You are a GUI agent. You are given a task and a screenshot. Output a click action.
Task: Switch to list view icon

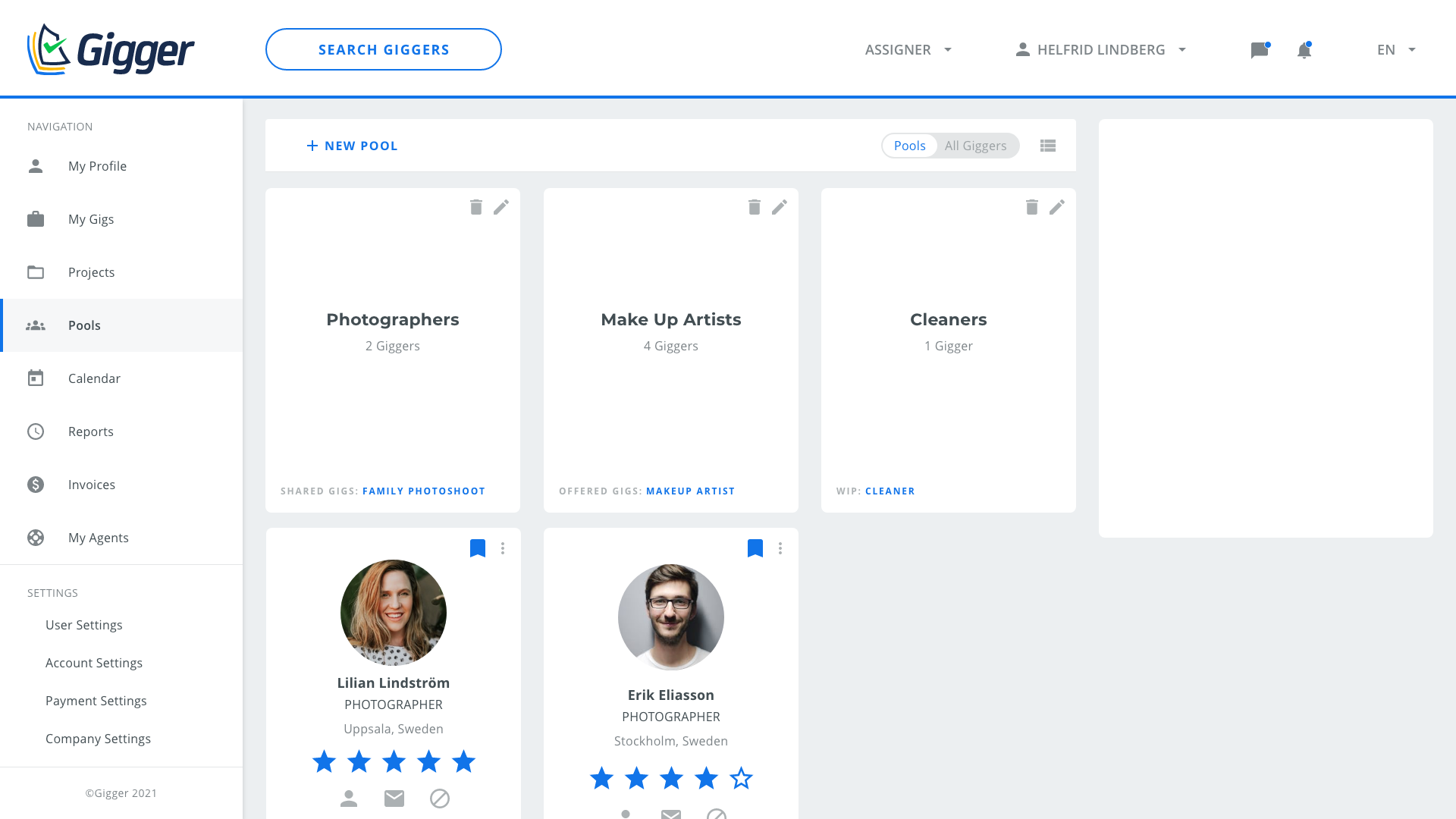pos(1048,146)
